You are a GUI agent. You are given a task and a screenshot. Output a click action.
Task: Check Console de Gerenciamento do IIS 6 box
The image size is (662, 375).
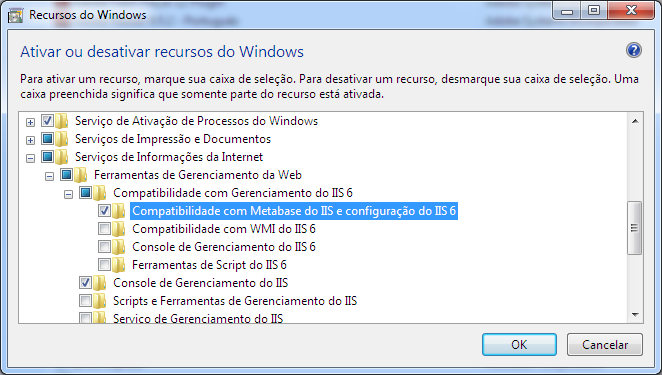pyautogui.click(x=104, y=246)
